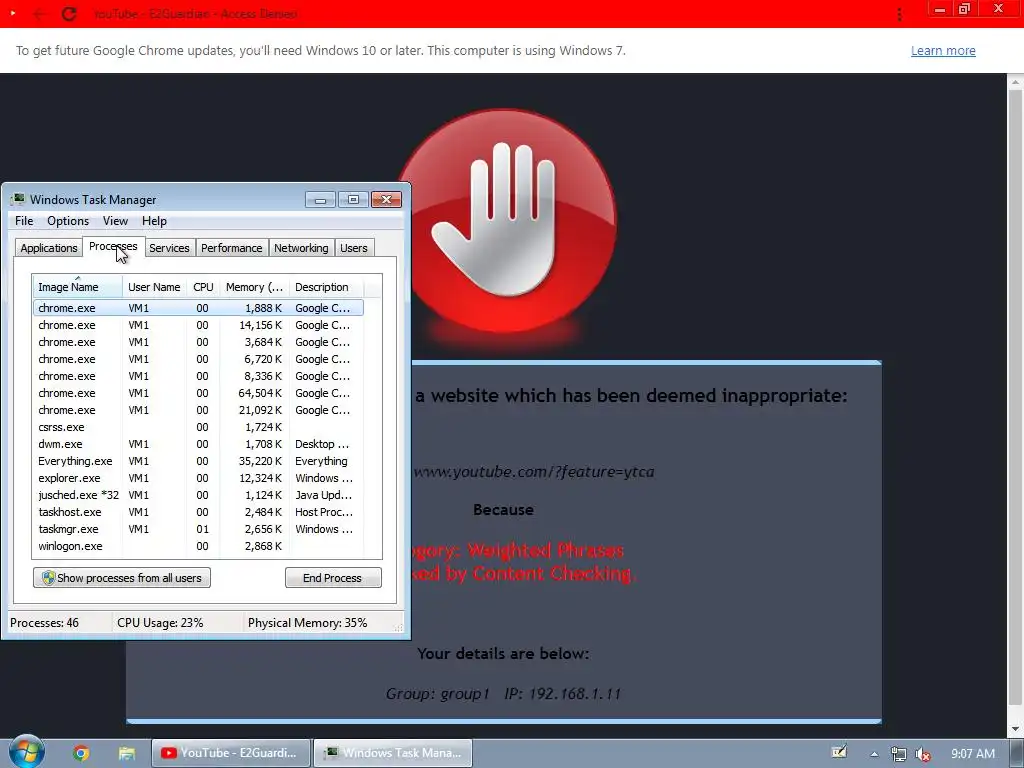
Task: Open Windows Explorer taskbar icon
Action: [x=127, y=753]
